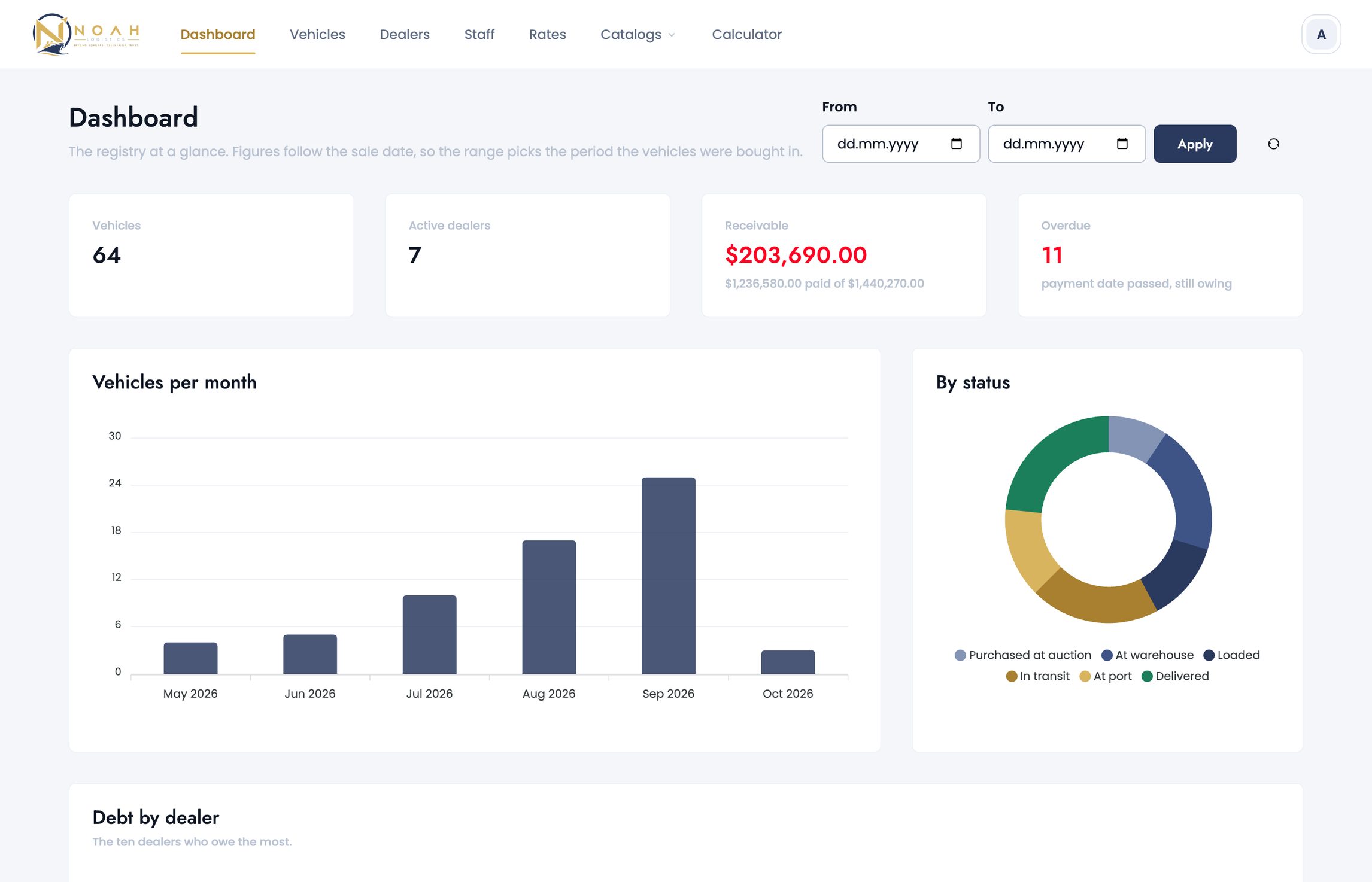Toggle At port legend entry

pos(1105,676)
